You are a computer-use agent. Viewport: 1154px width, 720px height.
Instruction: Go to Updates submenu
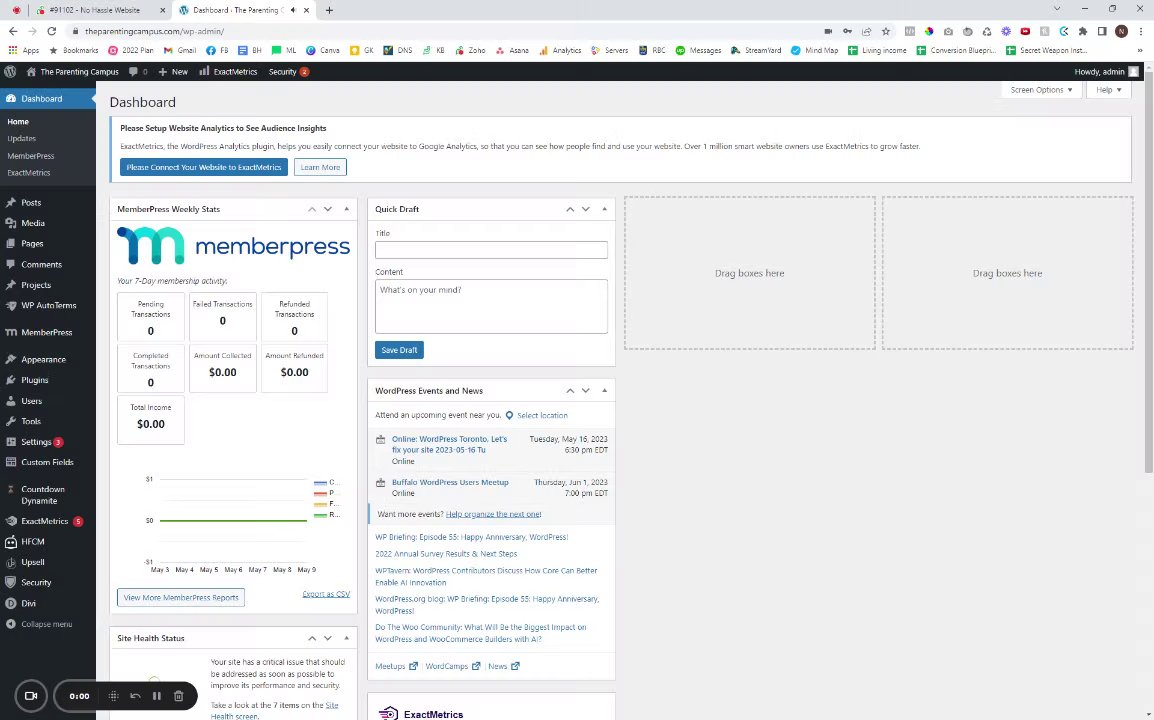pos(21,138)
